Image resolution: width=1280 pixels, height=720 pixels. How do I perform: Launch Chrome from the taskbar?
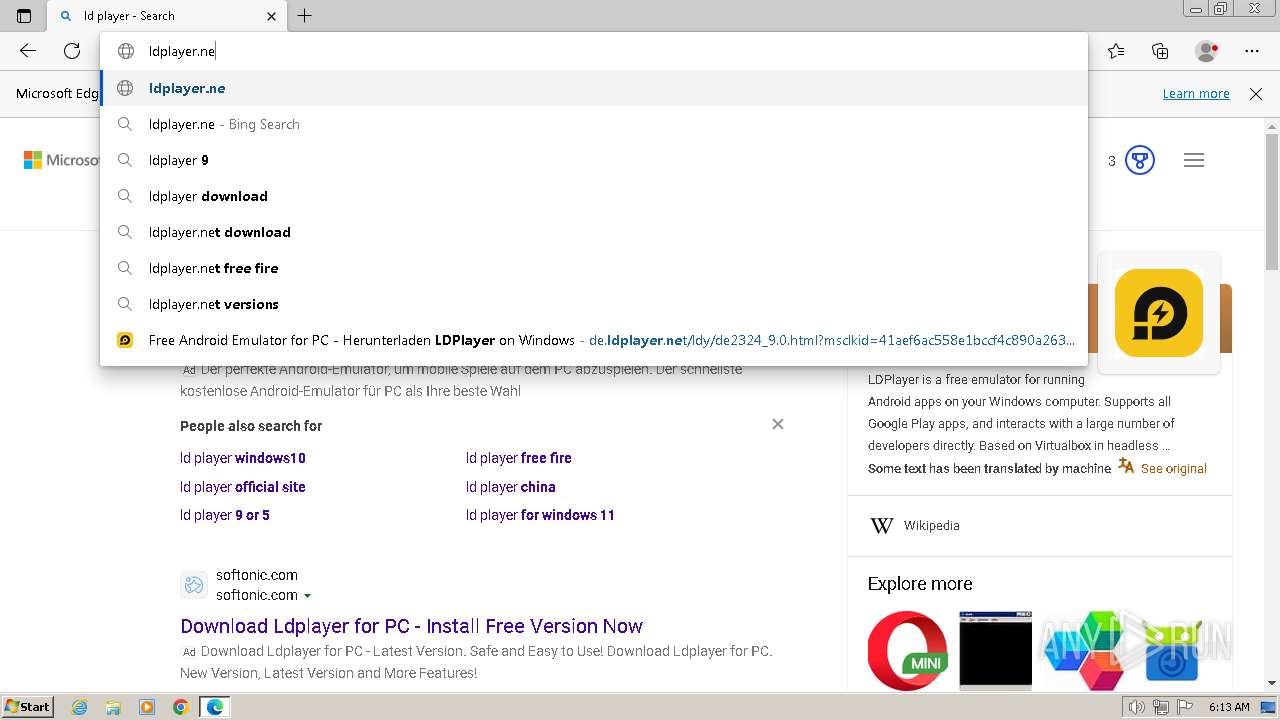[181, 707]
